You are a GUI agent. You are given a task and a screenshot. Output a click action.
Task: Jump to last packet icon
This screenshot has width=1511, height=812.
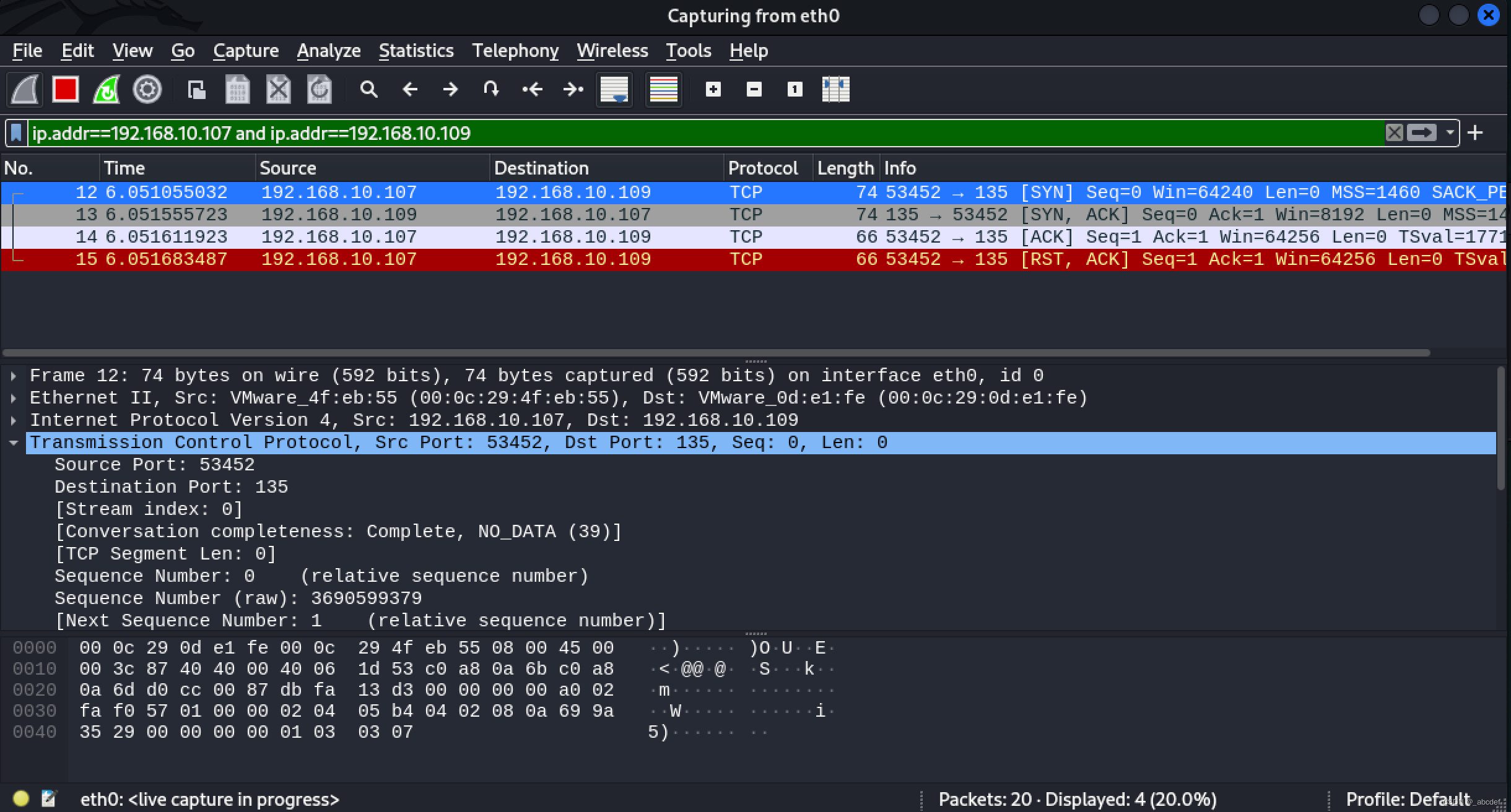tap(573, 90)
